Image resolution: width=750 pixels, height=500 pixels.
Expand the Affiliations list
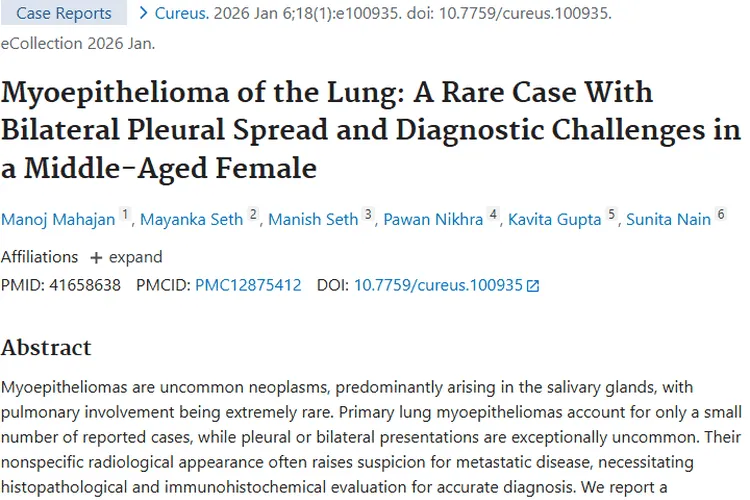(126, 257)
